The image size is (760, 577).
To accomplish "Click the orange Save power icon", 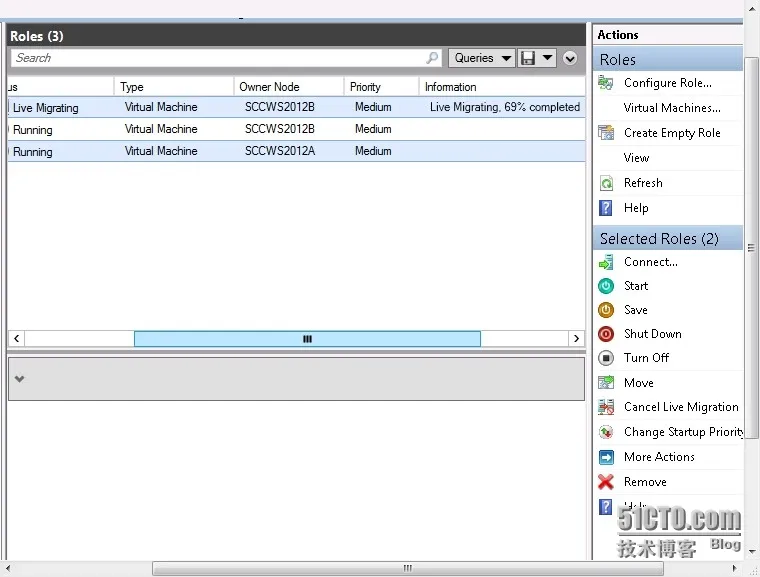I will coord(606,310).
